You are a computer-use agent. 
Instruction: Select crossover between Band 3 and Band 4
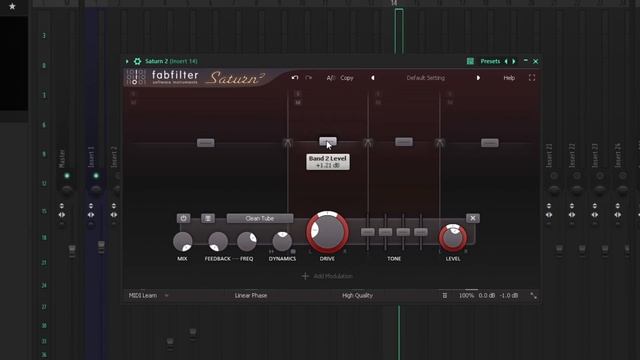[440, 142]
